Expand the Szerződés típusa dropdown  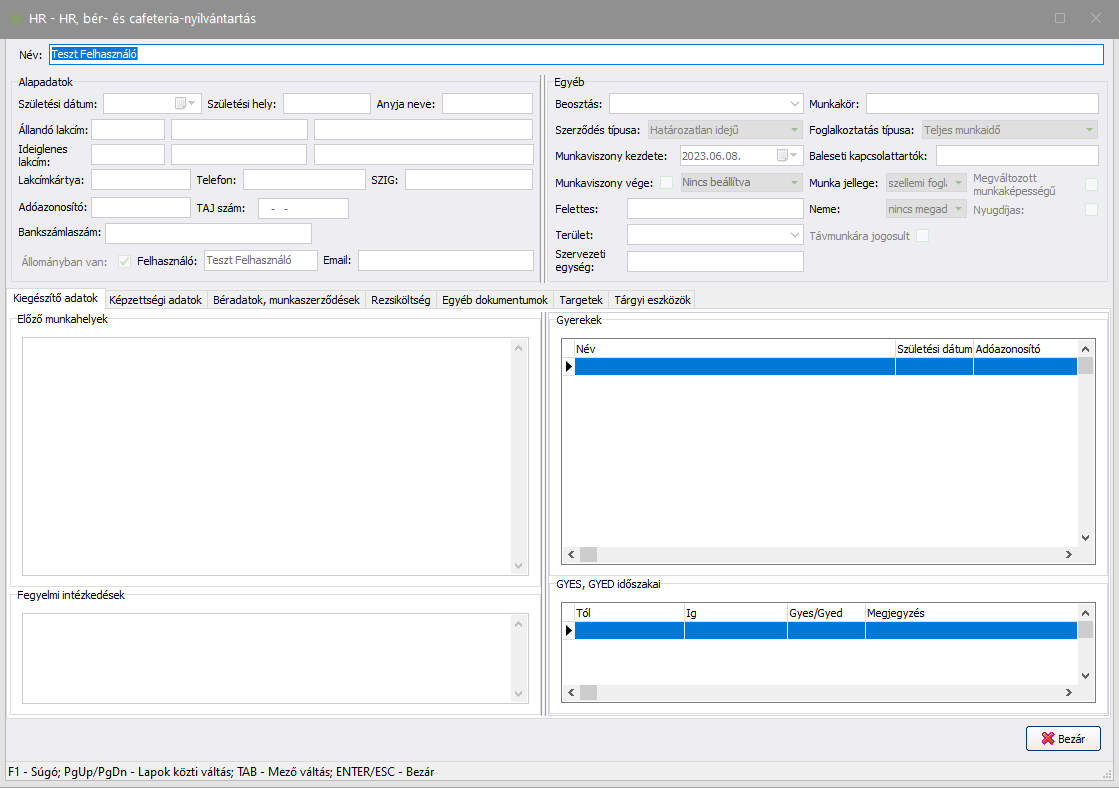click(x=794, y=129)
